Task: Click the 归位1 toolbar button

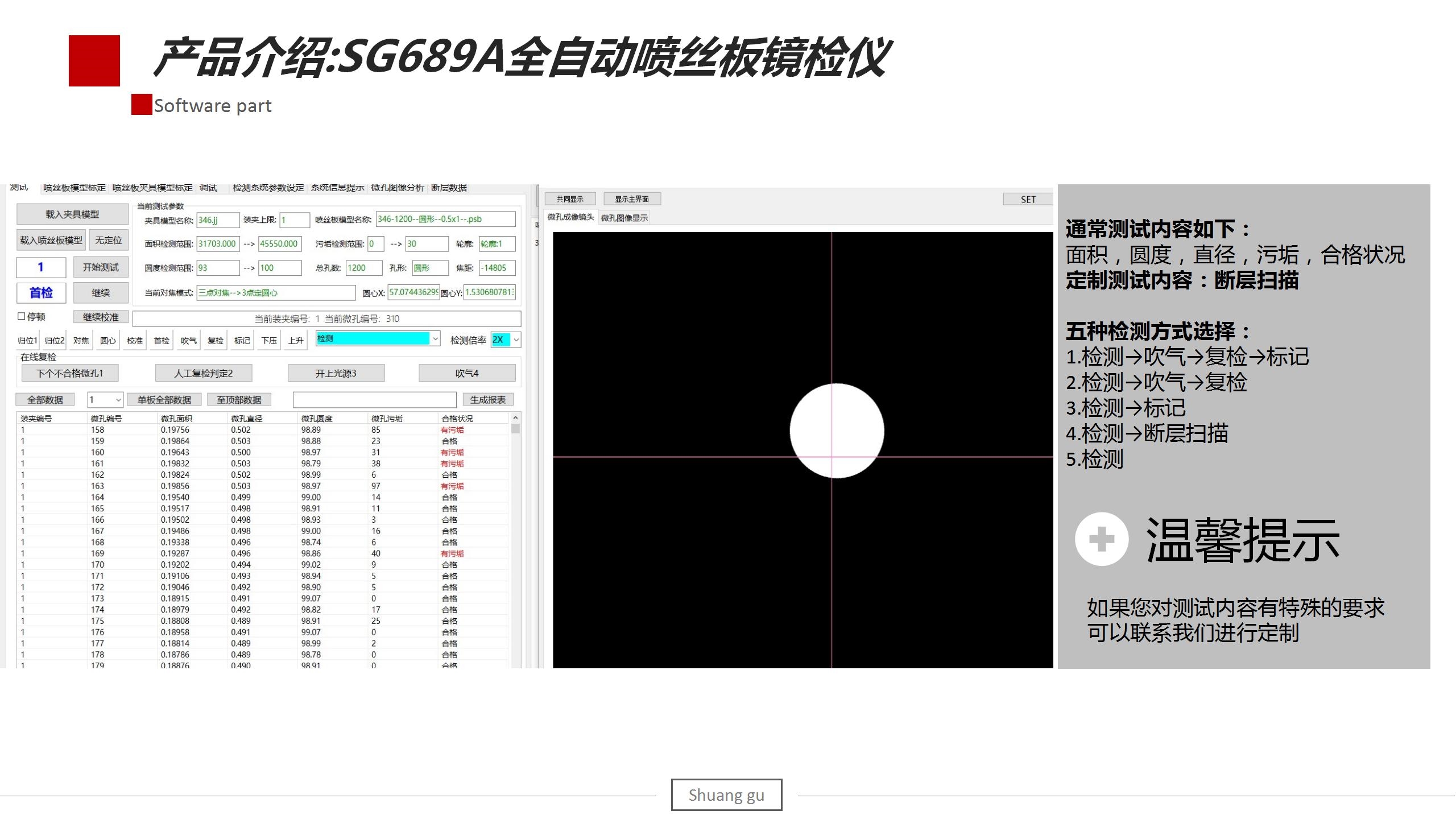Action: (27, 341)
